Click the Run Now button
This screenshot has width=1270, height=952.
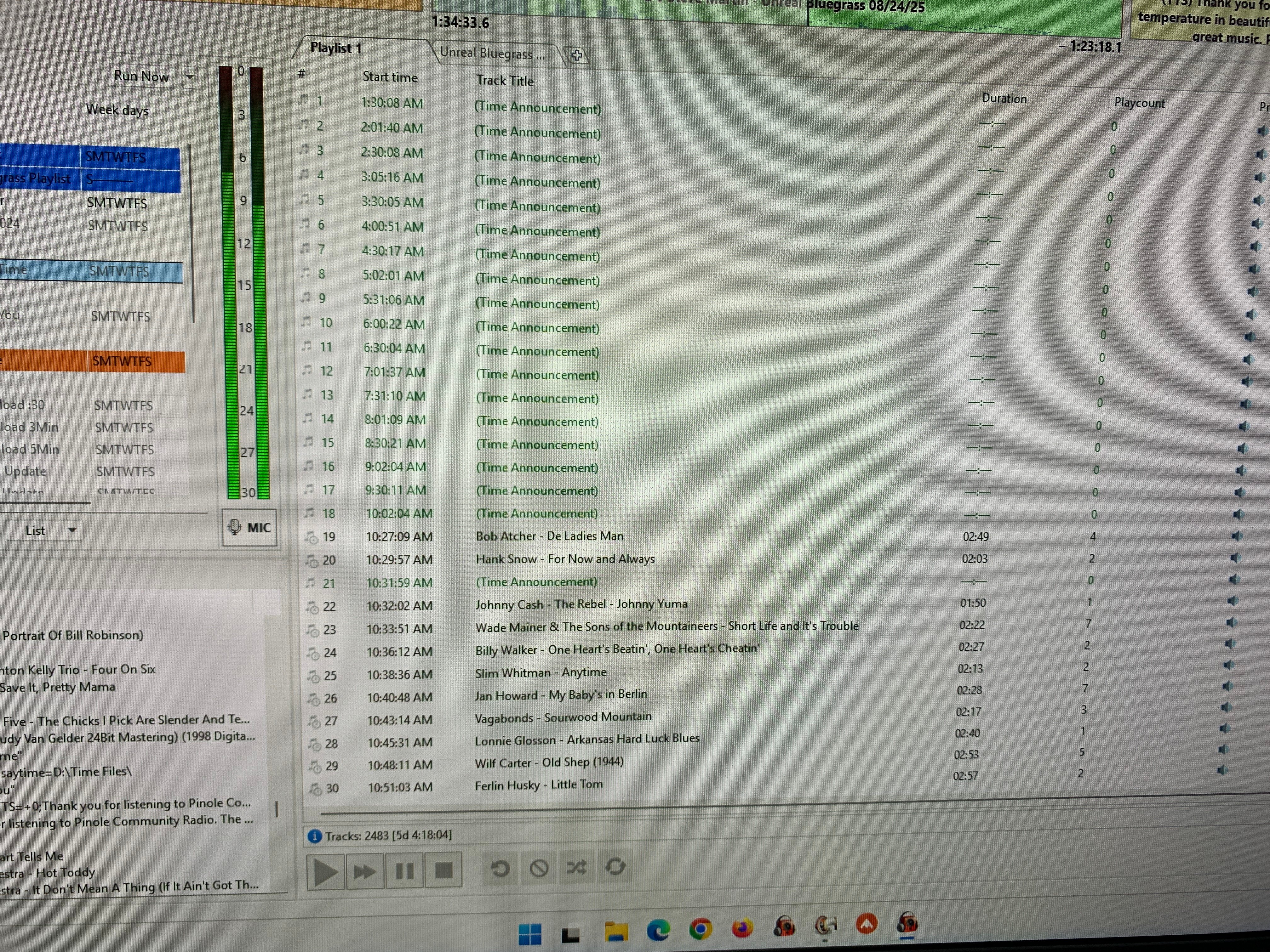[142, 76]
